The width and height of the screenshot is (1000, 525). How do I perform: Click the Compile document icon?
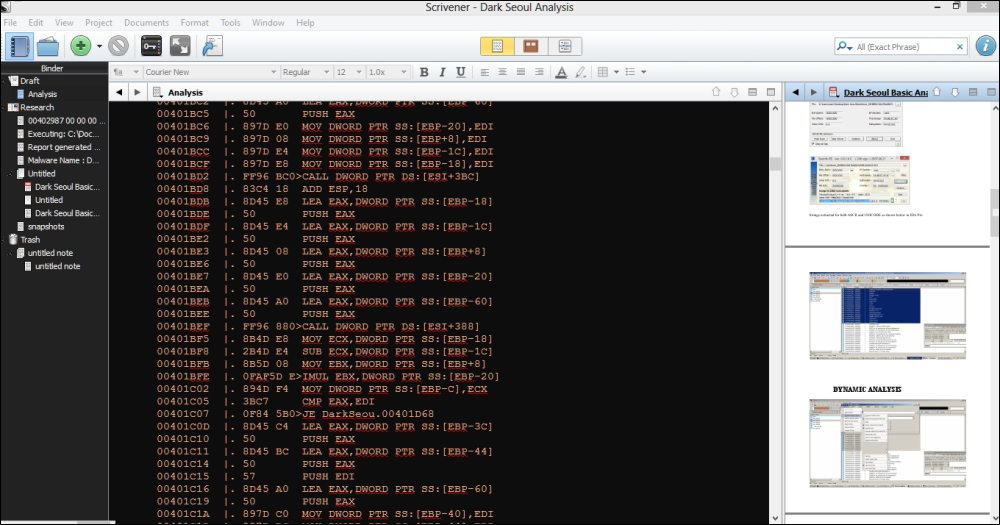[212, 46]
